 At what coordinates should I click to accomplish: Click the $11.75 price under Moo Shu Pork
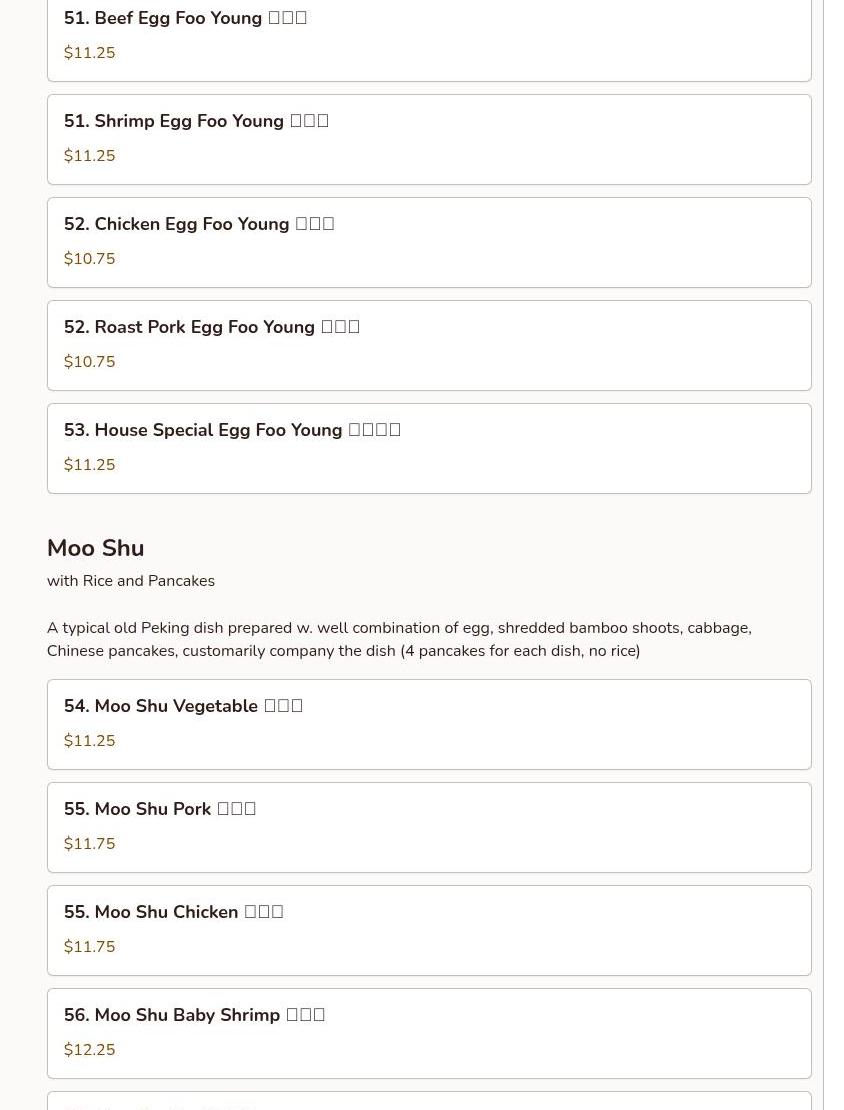[x=89, y=844]
